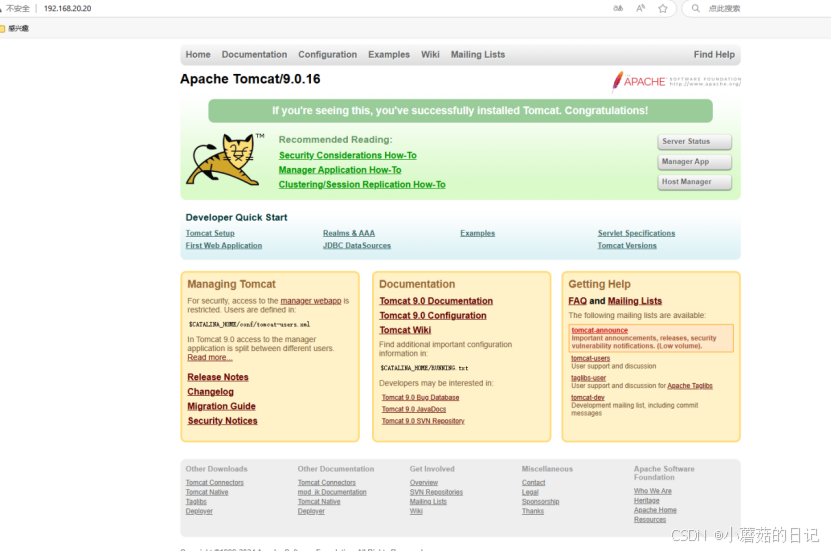Viewport: 831px width, 551px height.
Task: Open Security Considerations How-To link
Action: pyautogui.click(x=348, y=155)
